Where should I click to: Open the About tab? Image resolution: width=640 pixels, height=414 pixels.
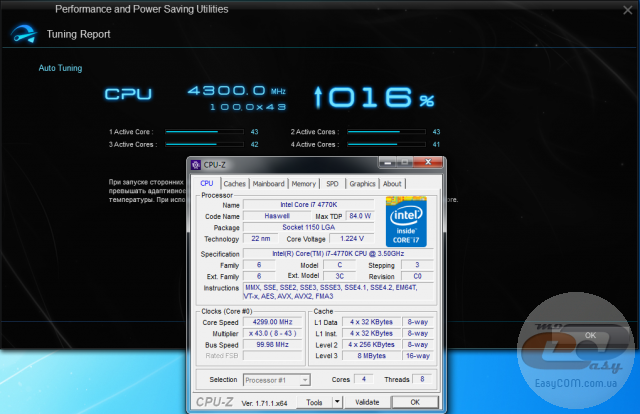pos(392,184)
